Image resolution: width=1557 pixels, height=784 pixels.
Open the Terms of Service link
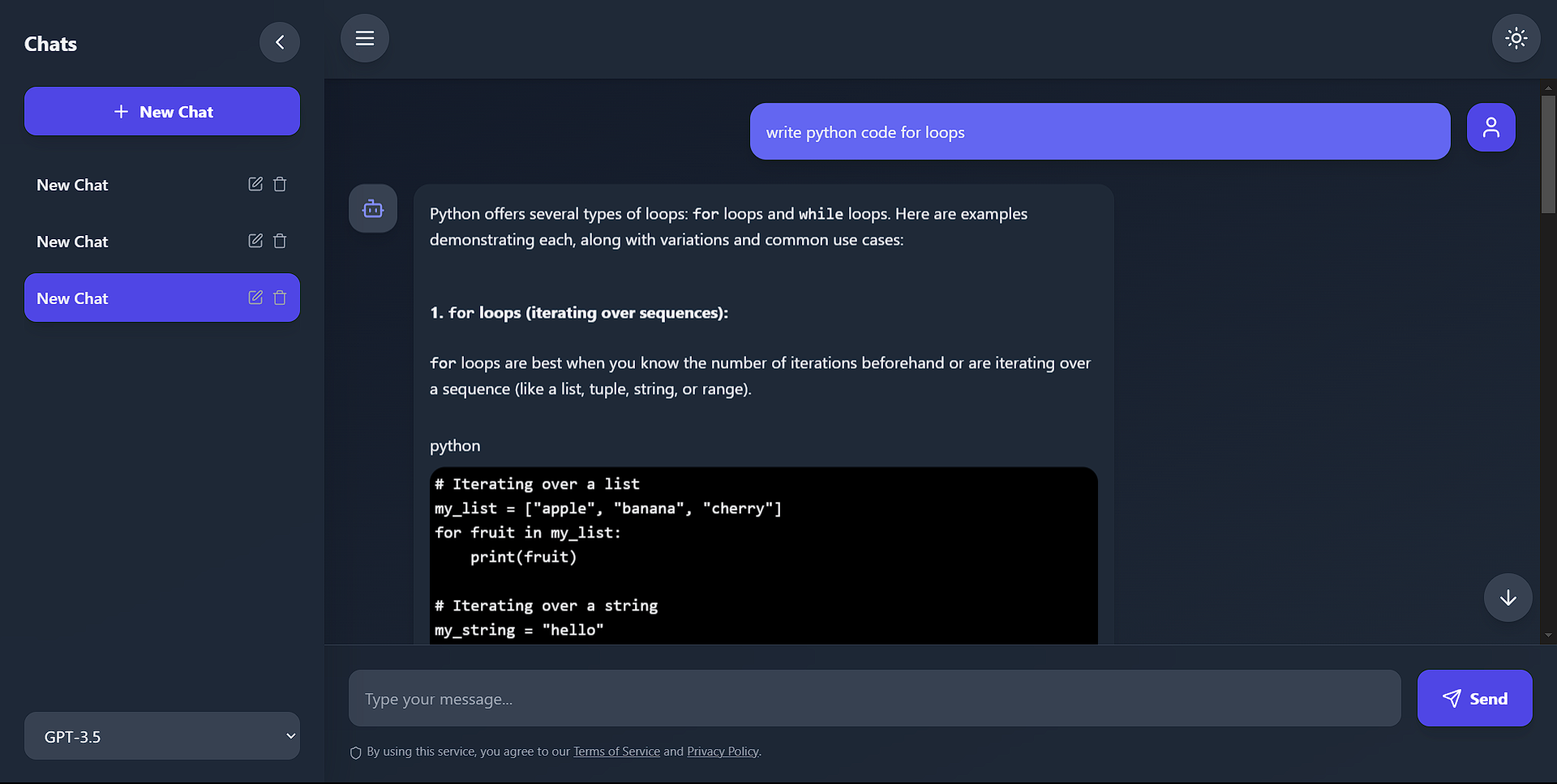pyautogui.click(x=616, y=752)
